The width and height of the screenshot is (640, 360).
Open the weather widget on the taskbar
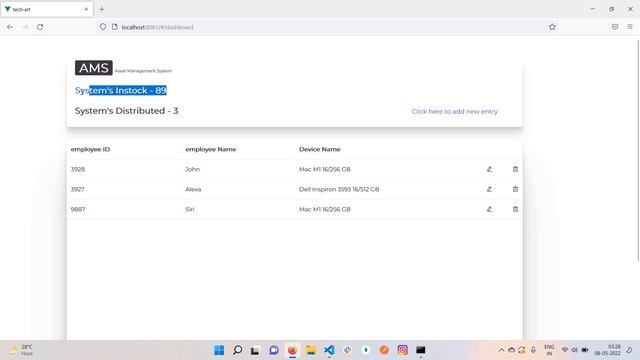21,350
